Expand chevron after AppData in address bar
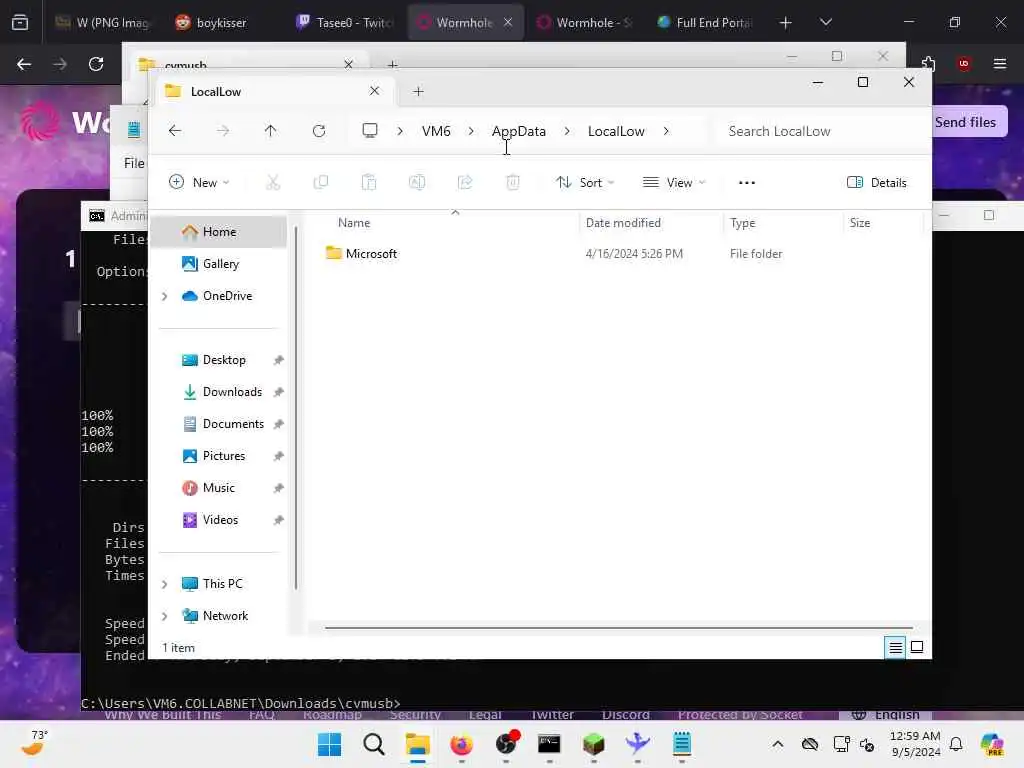The height and width of the screenshot is (768, 1024). point(567,131)
